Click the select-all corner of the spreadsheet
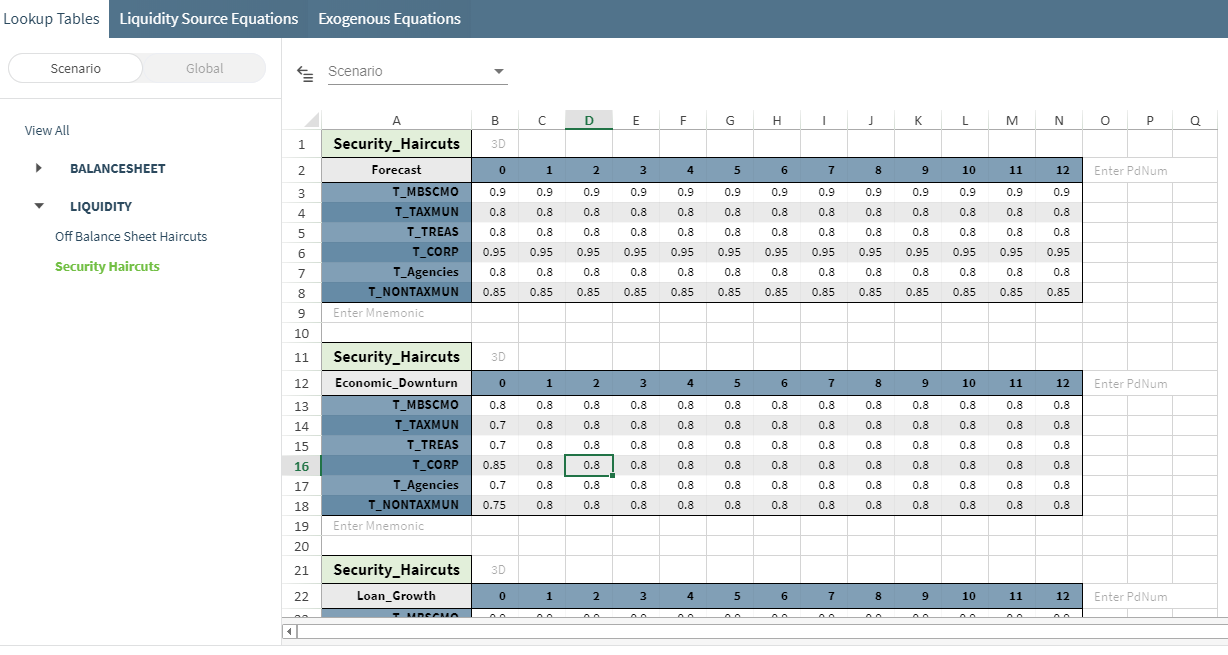Screen dimensions: 1228x655 point(302,120)
